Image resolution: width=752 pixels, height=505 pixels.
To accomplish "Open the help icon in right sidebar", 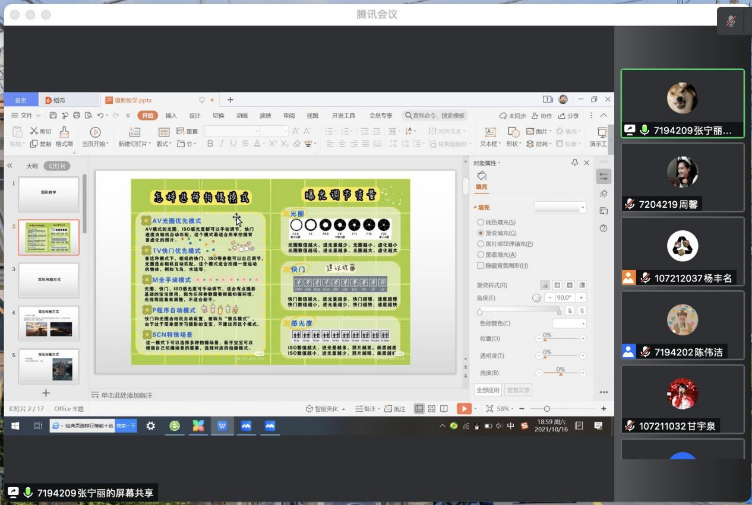I will coord(603,228).
